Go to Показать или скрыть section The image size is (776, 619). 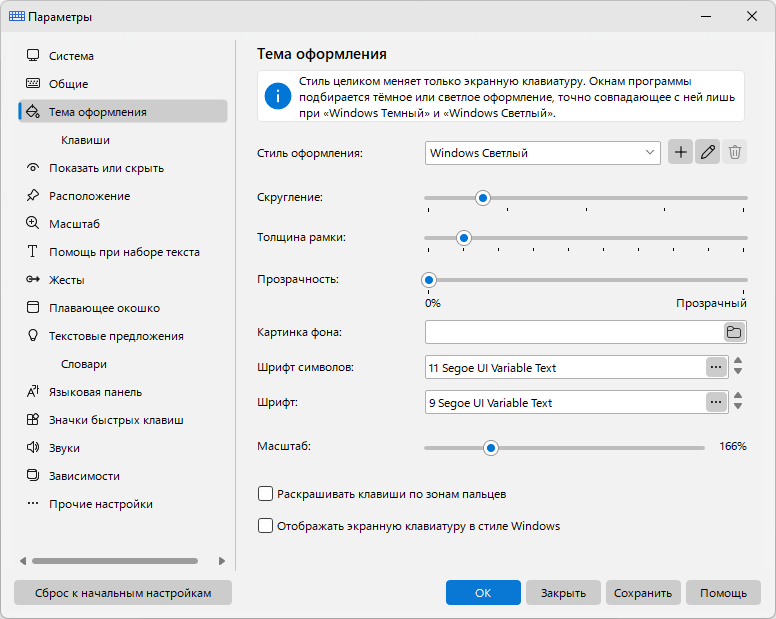(x=123, y=168)
